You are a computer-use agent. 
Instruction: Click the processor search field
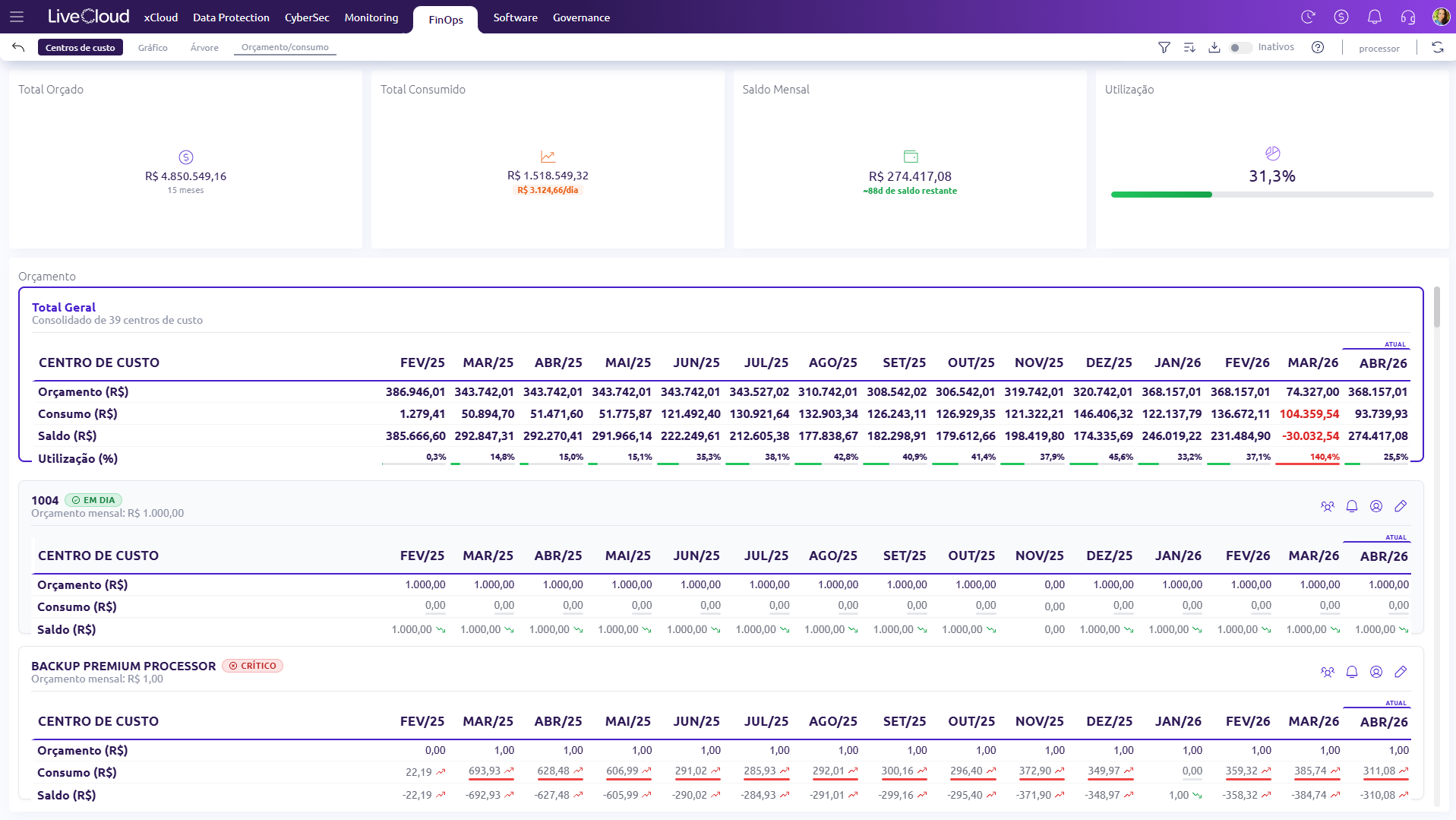coord(1379,49)
